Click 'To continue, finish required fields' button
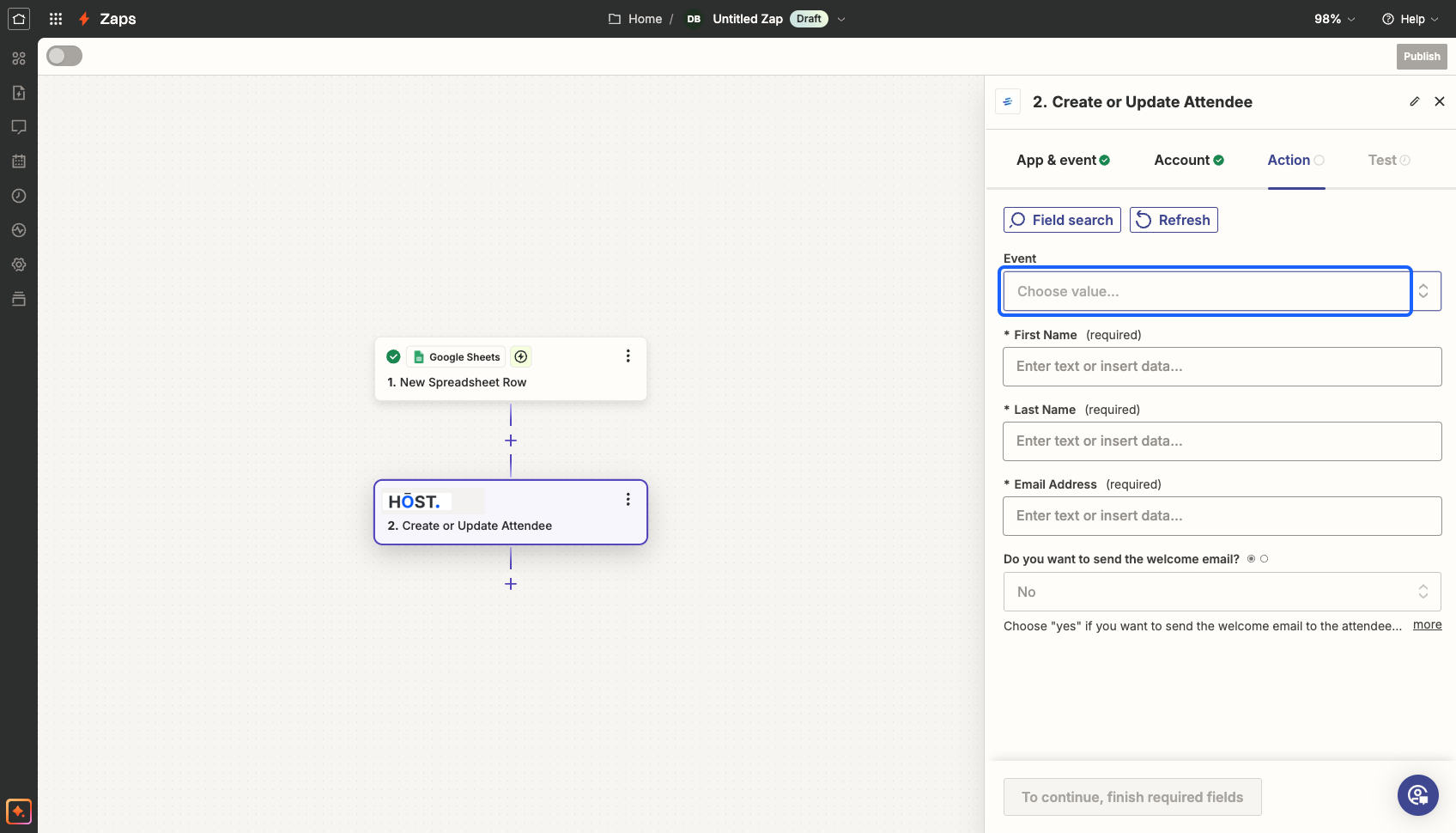1456x833 pixels. 1132,797
